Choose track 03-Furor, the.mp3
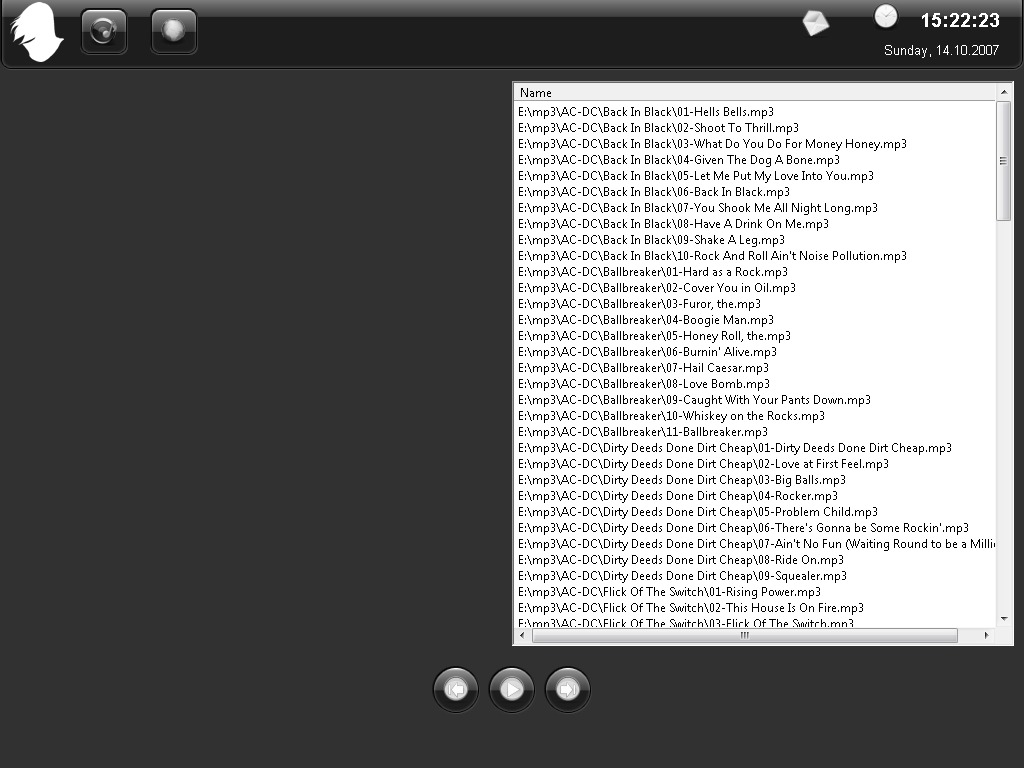This screenshot has height=768, width=1024. pos(639,304)
